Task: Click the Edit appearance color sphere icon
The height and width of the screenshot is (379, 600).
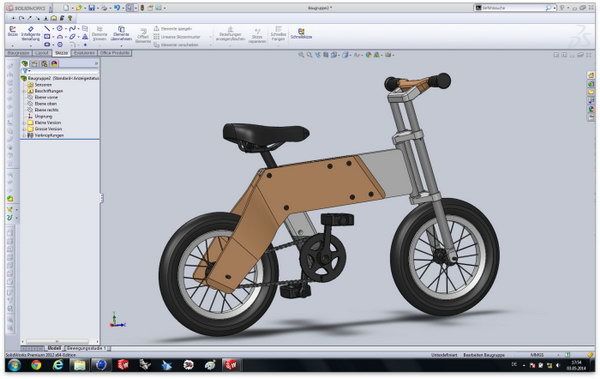Action: pos(368,55)
